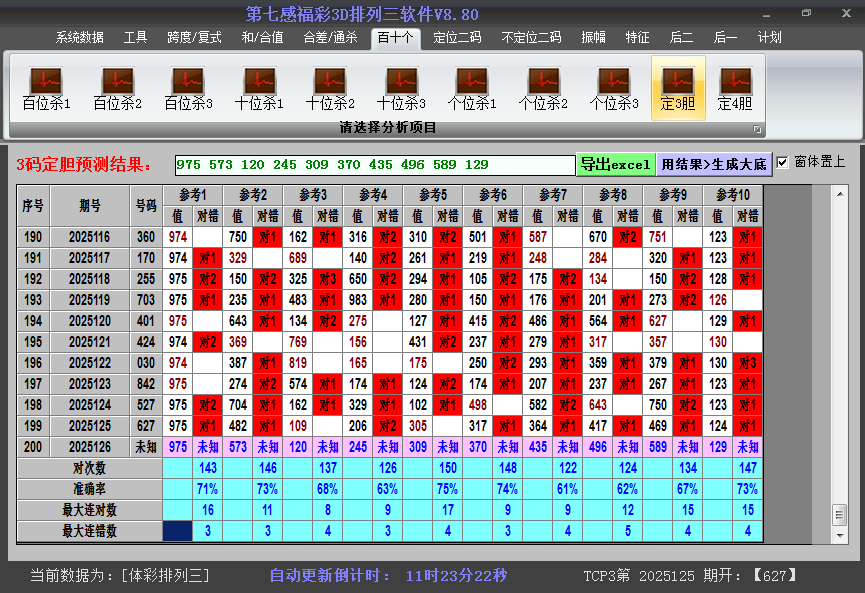The image size is (865, 593).
Task: Switch to the 定位二码 tab
Action: [x=457, y=38]
